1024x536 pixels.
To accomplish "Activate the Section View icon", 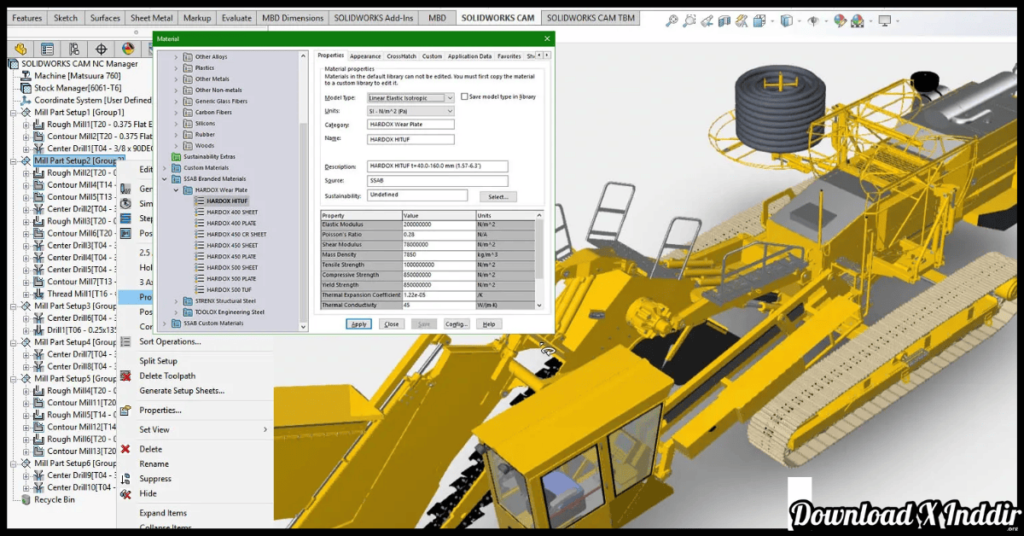I will point(724,21).
